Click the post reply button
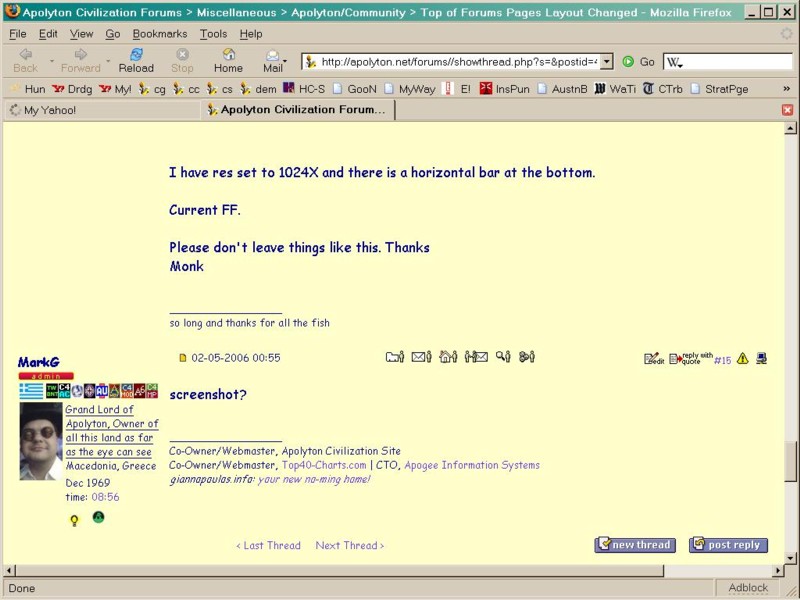The height and width of the screenshot is (600, 800). (729, 545)
